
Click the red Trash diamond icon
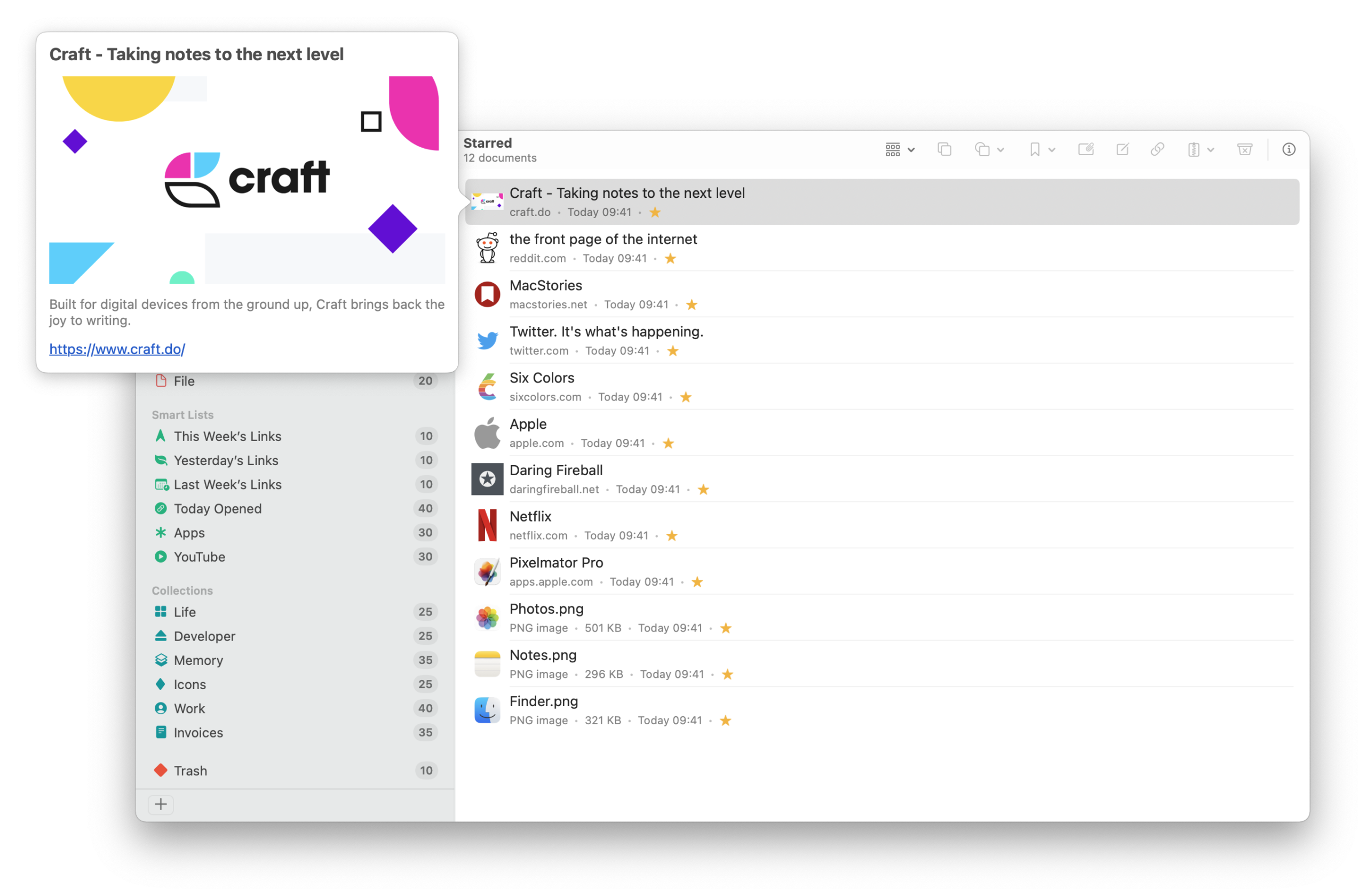[161, 770]
